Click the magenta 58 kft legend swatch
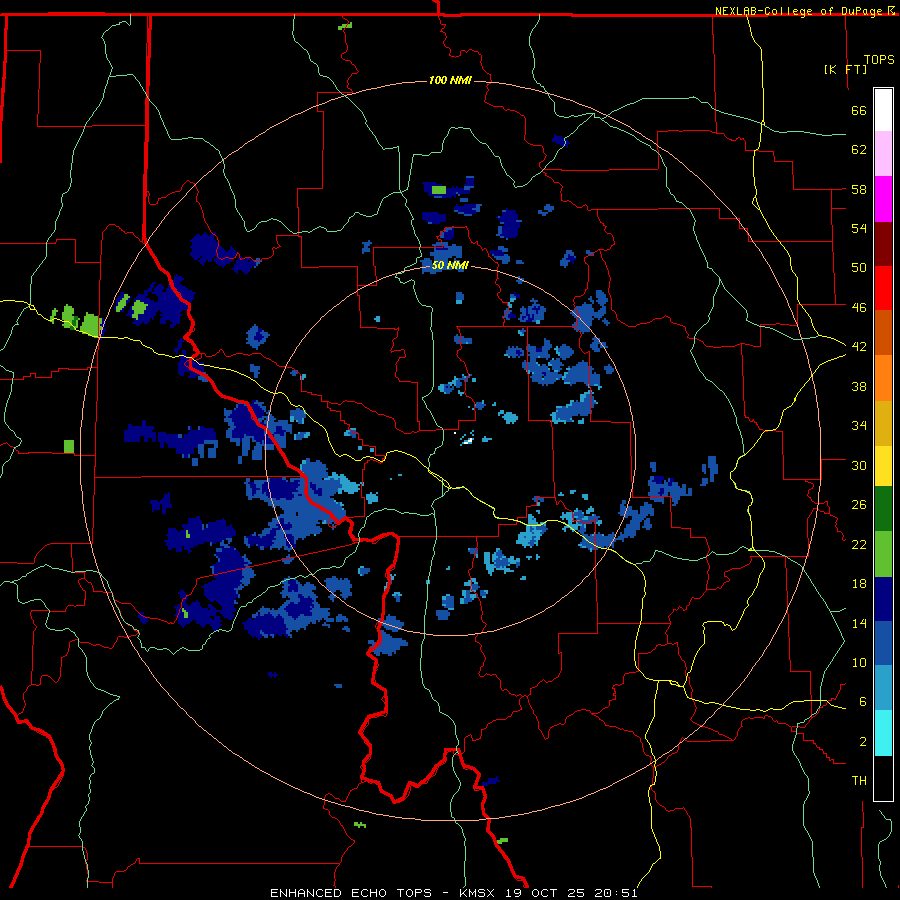The width and height of the screenshot is (900, 900). tap(883, 199)
